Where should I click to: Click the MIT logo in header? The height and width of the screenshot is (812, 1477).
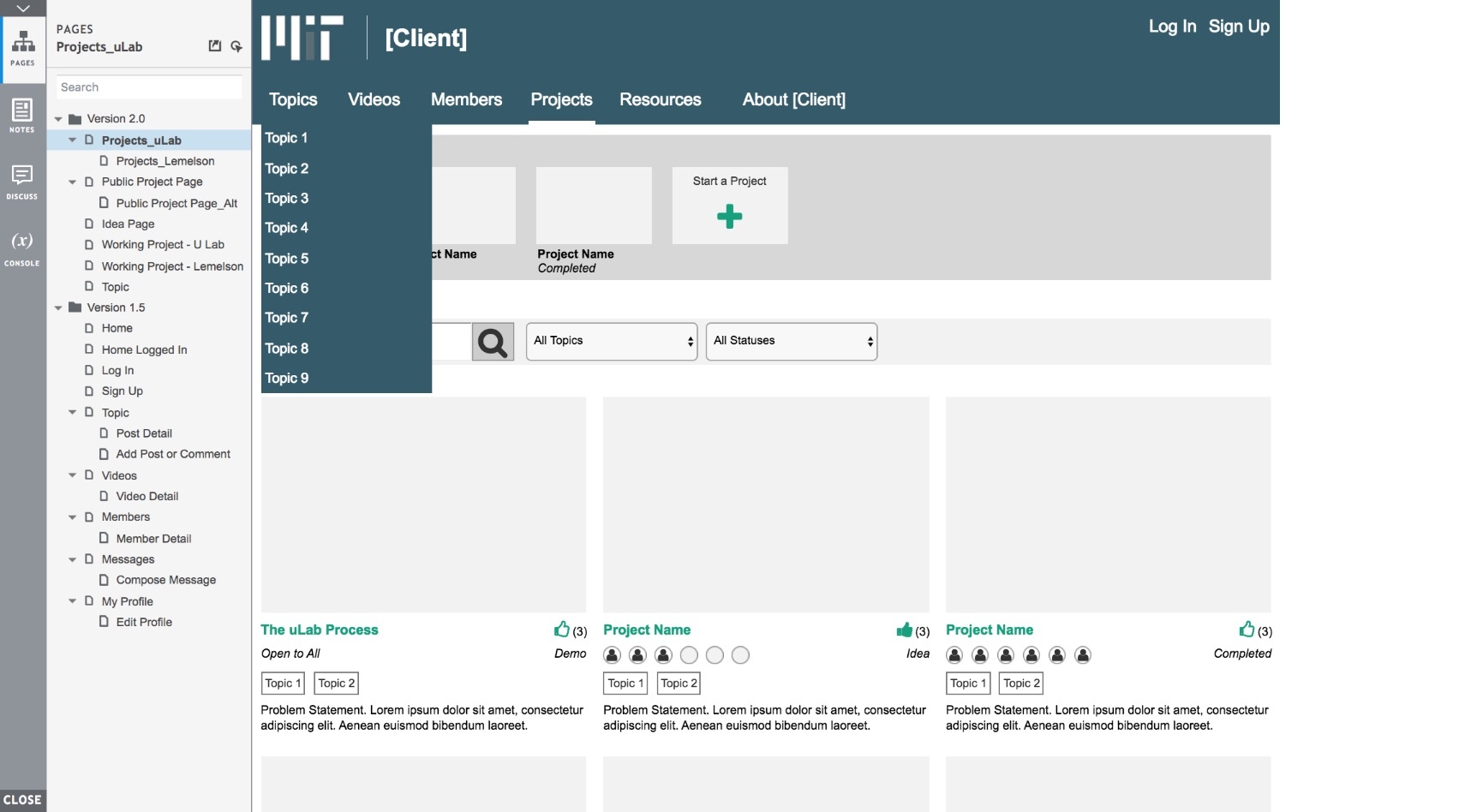[x=302, y=38]
